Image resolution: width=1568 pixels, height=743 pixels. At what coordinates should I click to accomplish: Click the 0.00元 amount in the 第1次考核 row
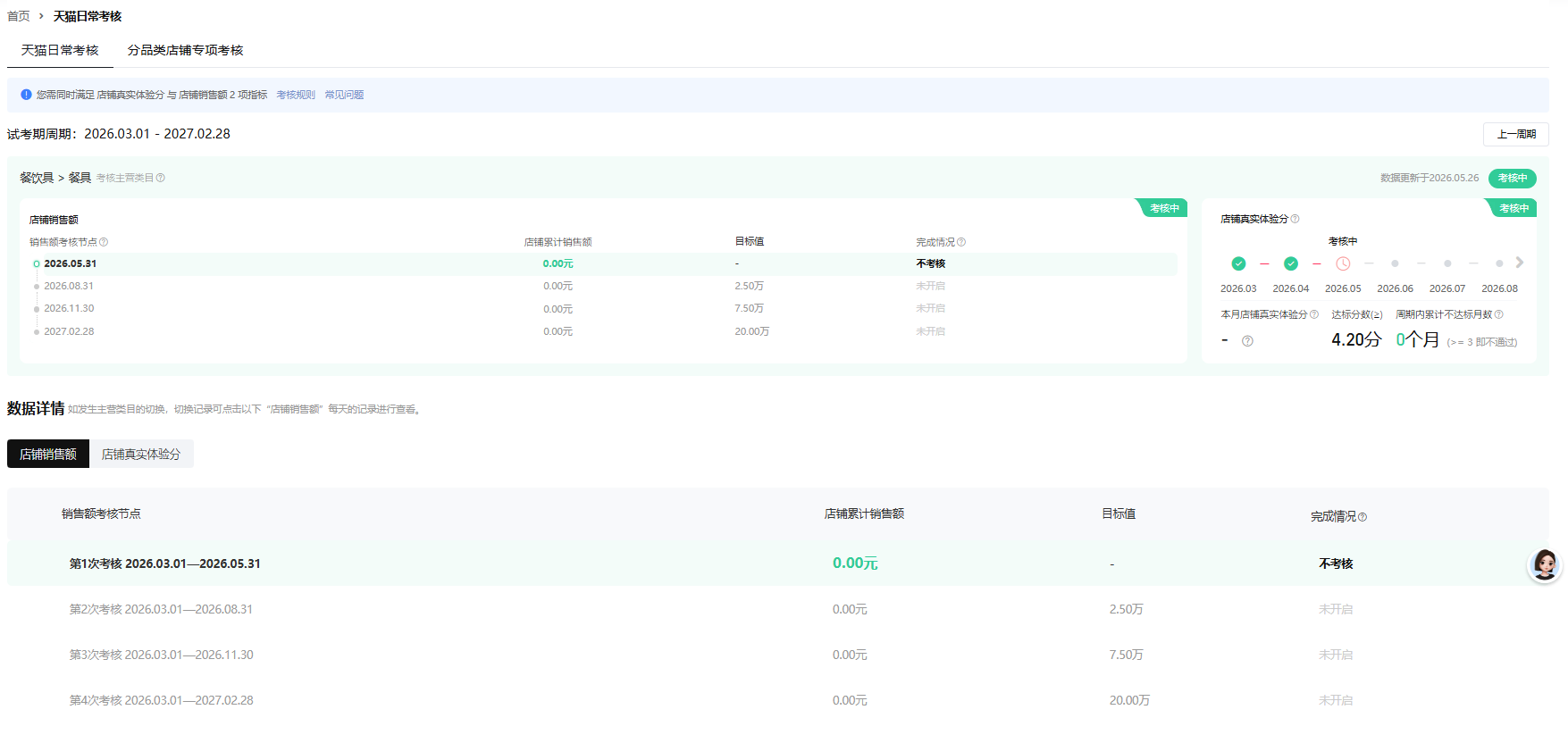click(x=855, y=564)
